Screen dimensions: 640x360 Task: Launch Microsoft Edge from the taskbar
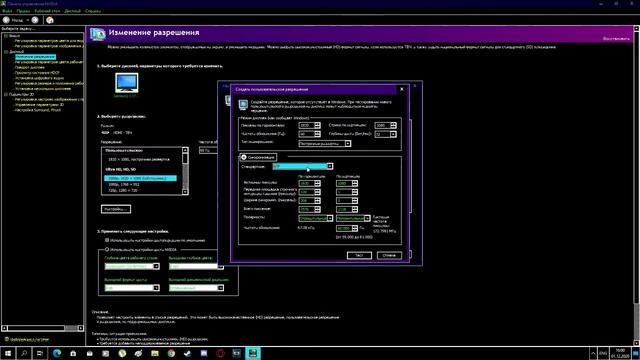click(57, 353)
